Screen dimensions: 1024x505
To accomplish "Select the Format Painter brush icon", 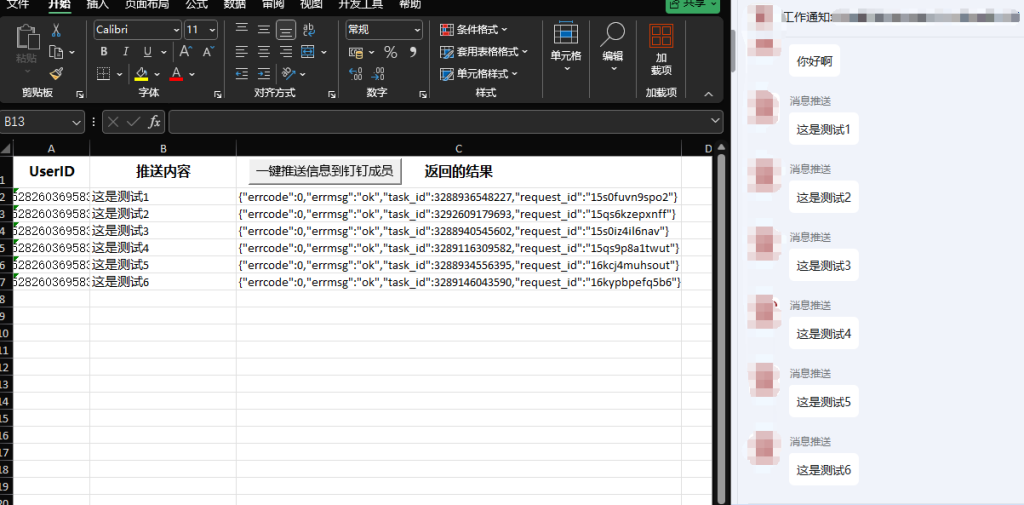I will pos(56,73).
